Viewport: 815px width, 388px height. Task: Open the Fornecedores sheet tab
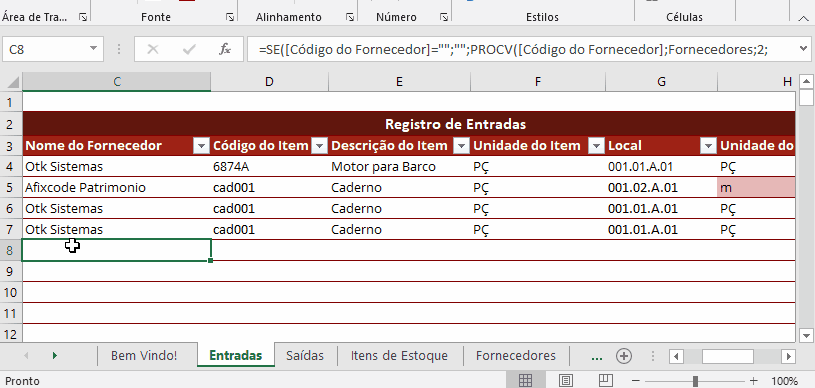516,356
